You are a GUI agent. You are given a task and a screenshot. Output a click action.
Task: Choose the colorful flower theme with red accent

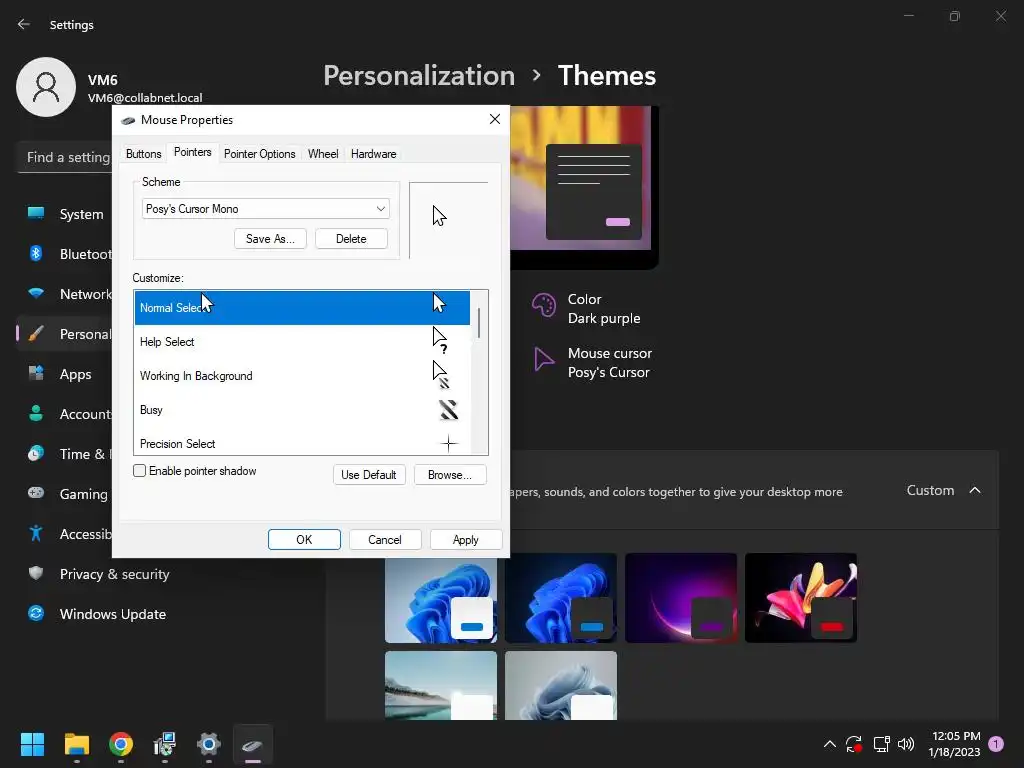pos(801,598)
